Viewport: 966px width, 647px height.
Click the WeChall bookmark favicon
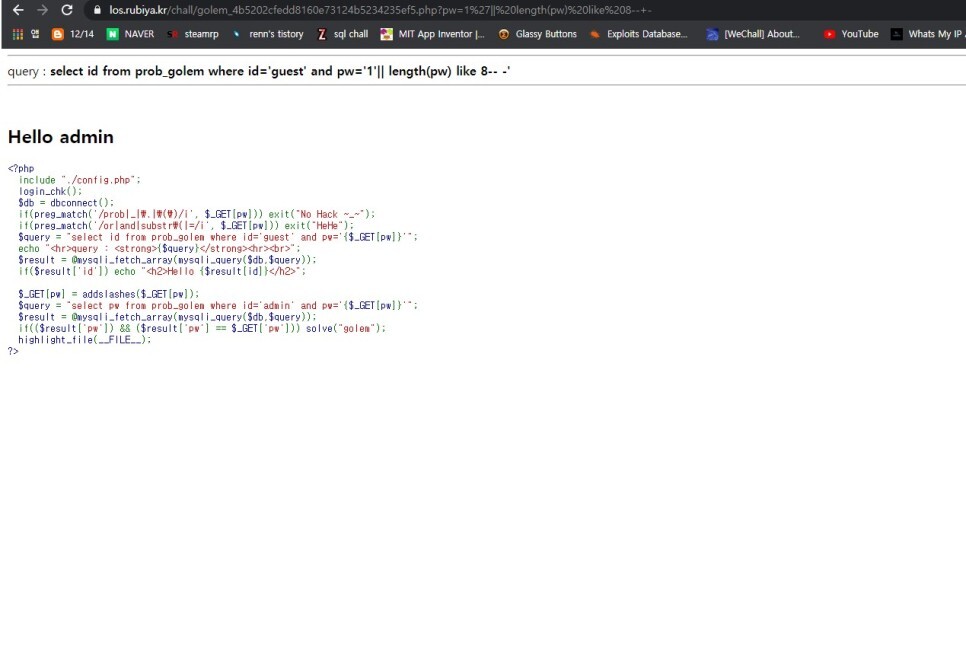click(x=712, y=34)
